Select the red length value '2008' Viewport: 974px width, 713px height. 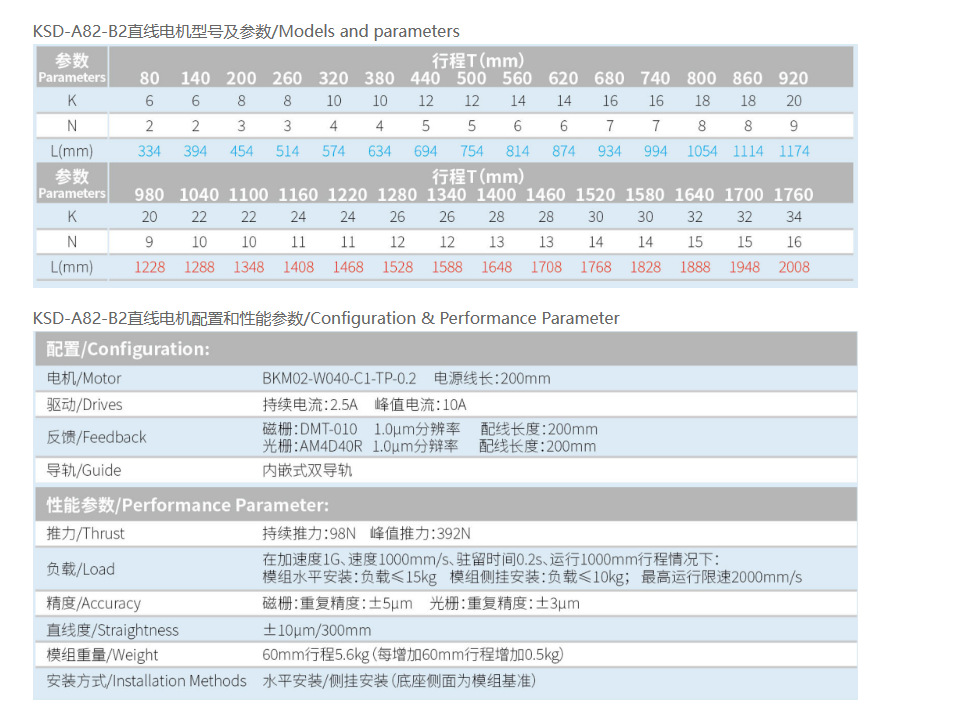794,267
